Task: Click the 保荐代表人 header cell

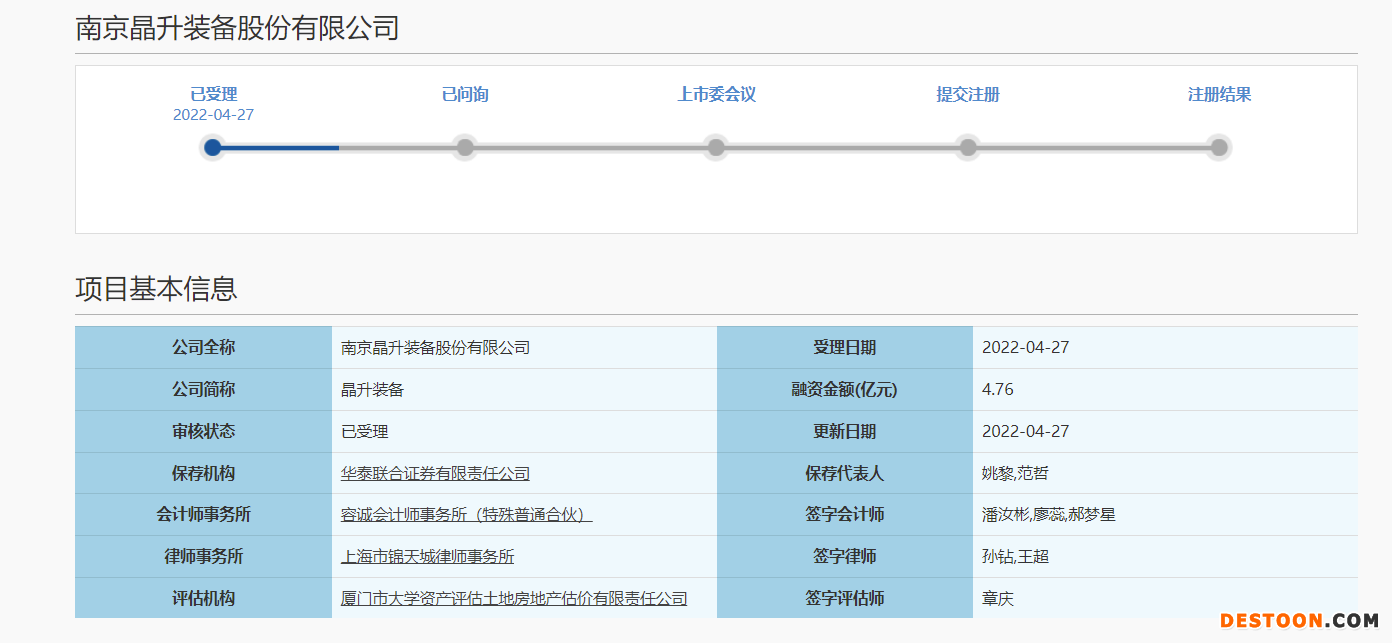Action: pyautogui.click(x=845, y=474)
